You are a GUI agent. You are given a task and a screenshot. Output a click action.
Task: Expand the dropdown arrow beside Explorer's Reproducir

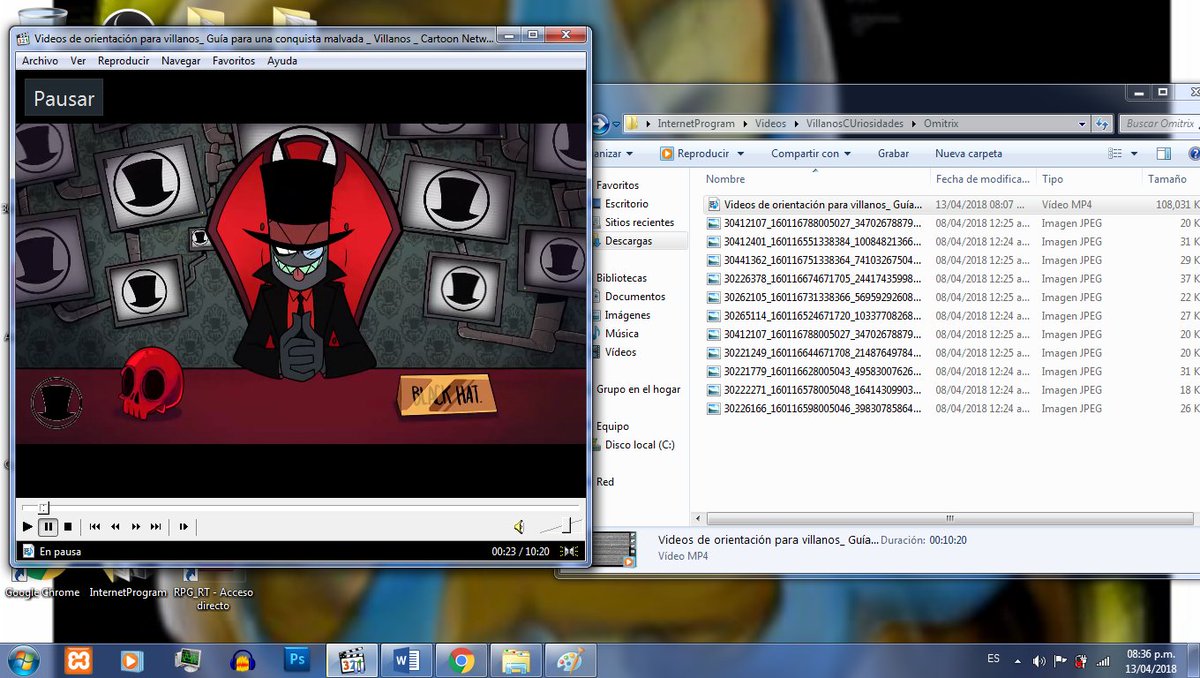point(741,154)
